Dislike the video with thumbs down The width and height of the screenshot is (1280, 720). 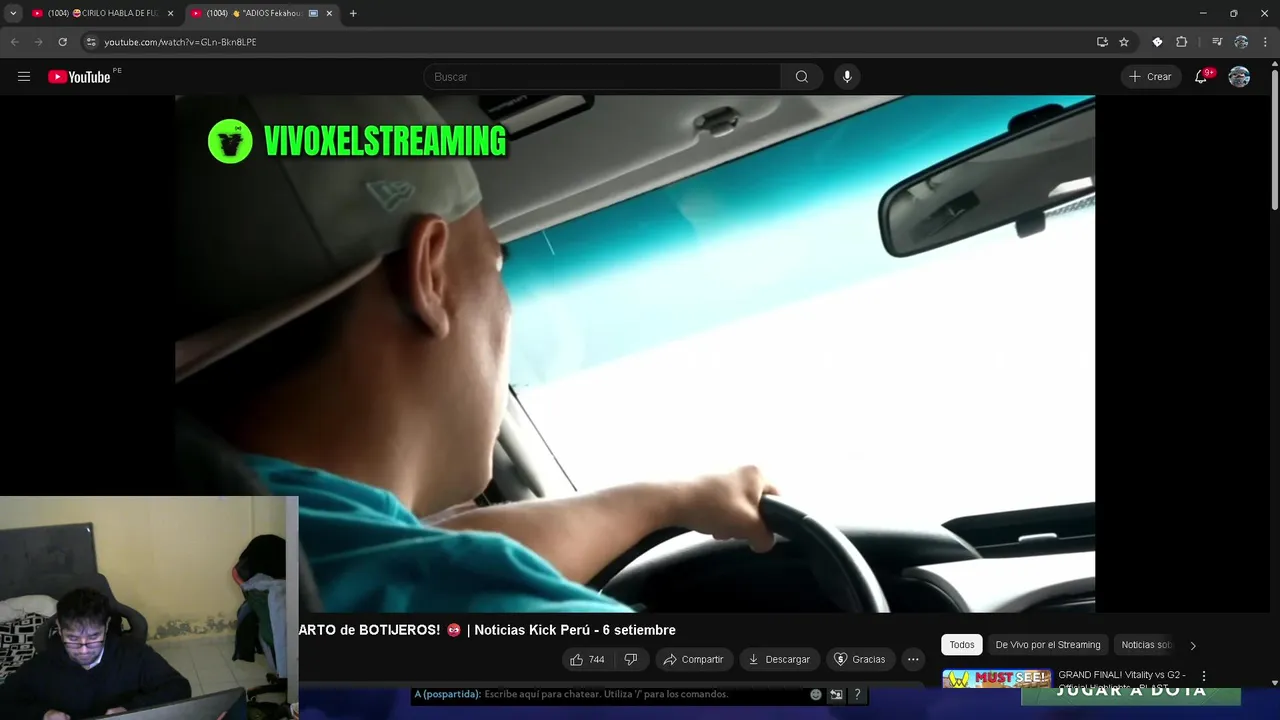[630, 659]
